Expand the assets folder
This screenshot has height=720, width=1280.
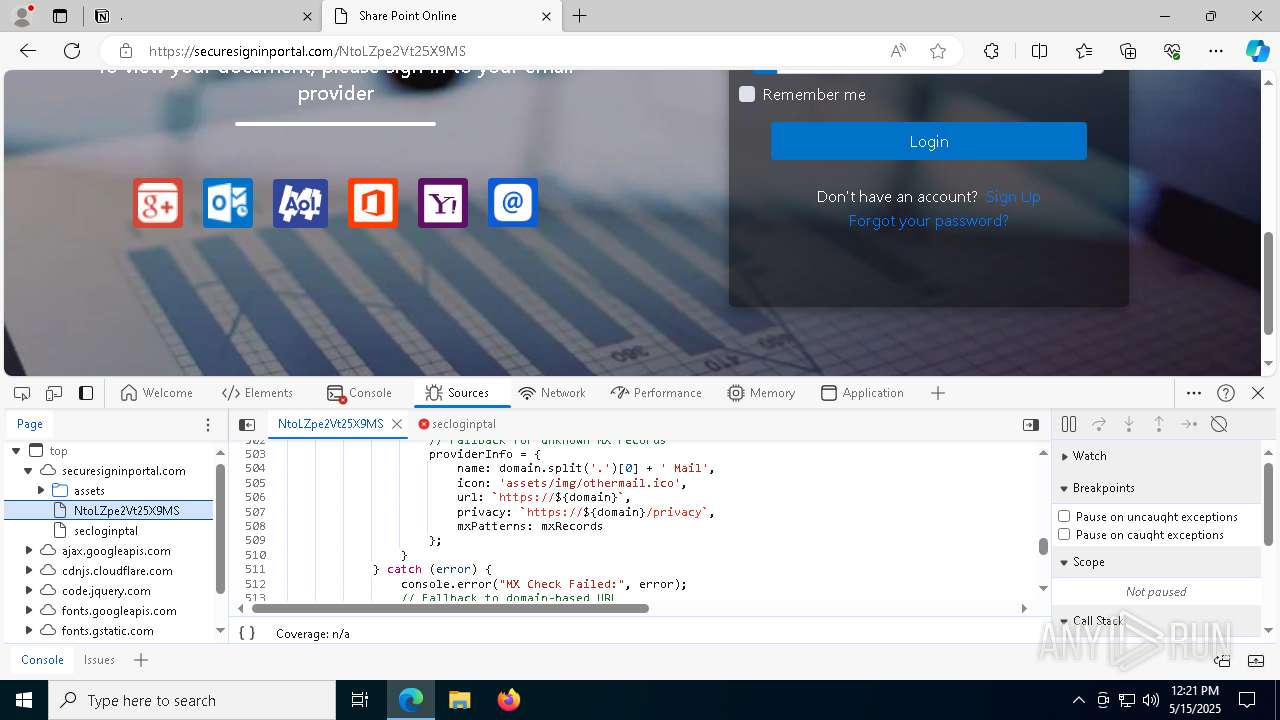(x=41, y=491)
